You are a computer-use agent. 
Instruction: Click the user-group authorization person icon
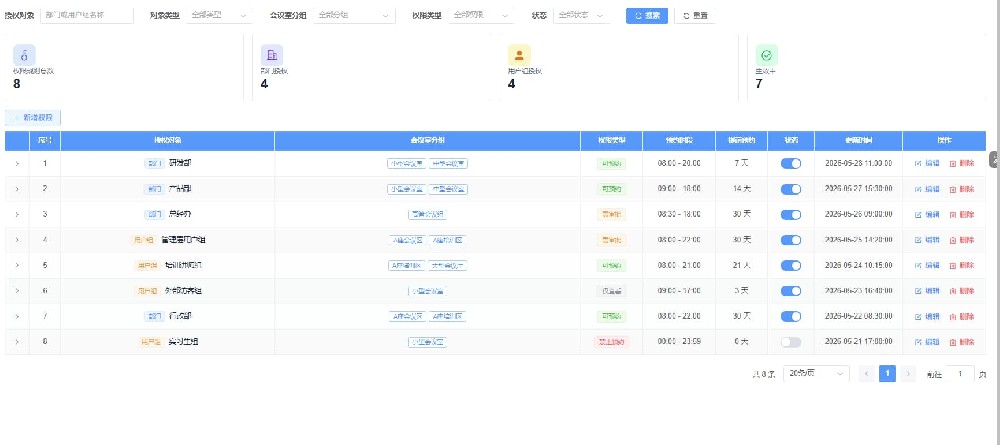[x=519, y=55]
